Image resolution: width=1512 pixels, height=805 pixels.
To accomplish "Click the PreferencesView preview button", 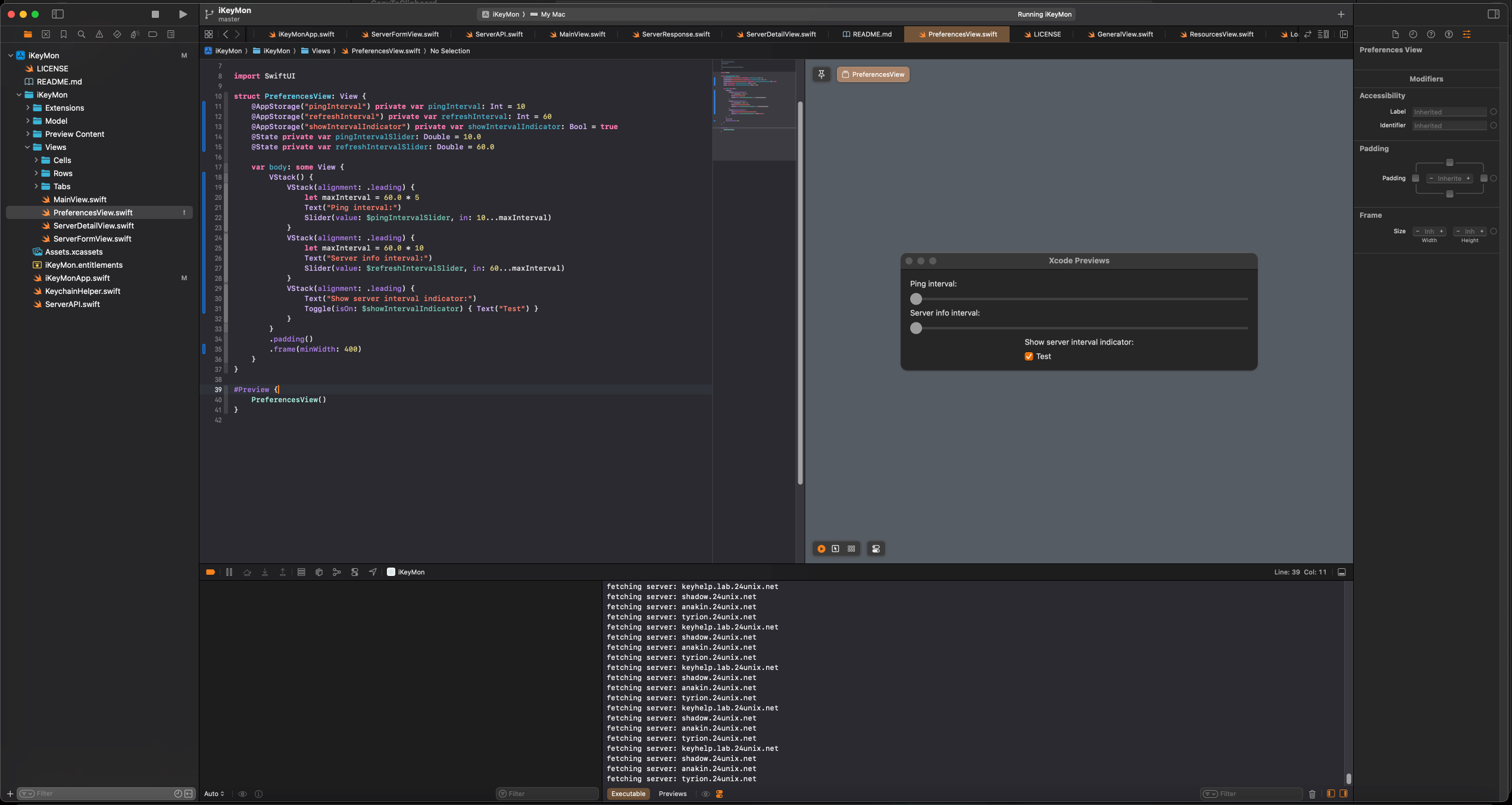I will (x=873, y=74).
